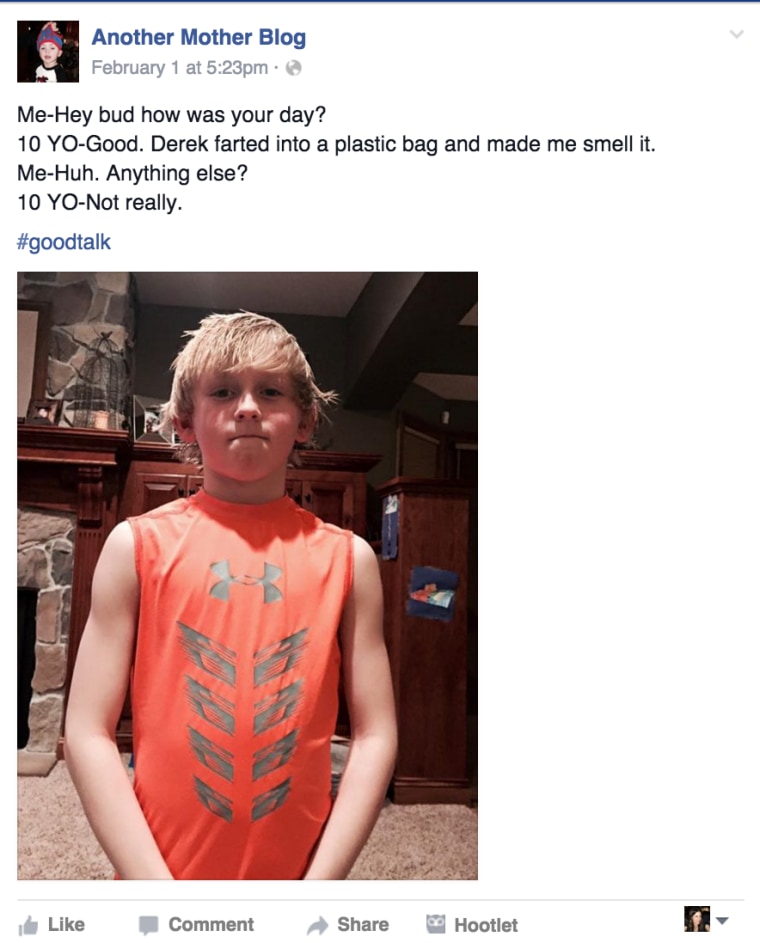
Task: Open the Another Mother Blog profile picture
Action: pos(48,52)
